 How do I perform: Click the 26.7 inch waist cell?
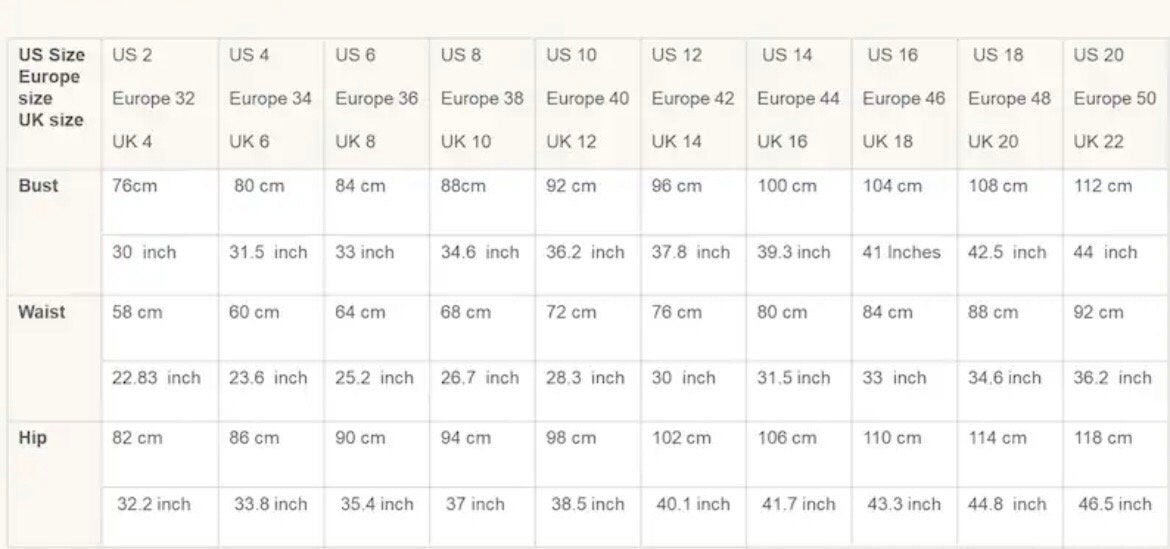pyautogui.click(x=480, y=378)
